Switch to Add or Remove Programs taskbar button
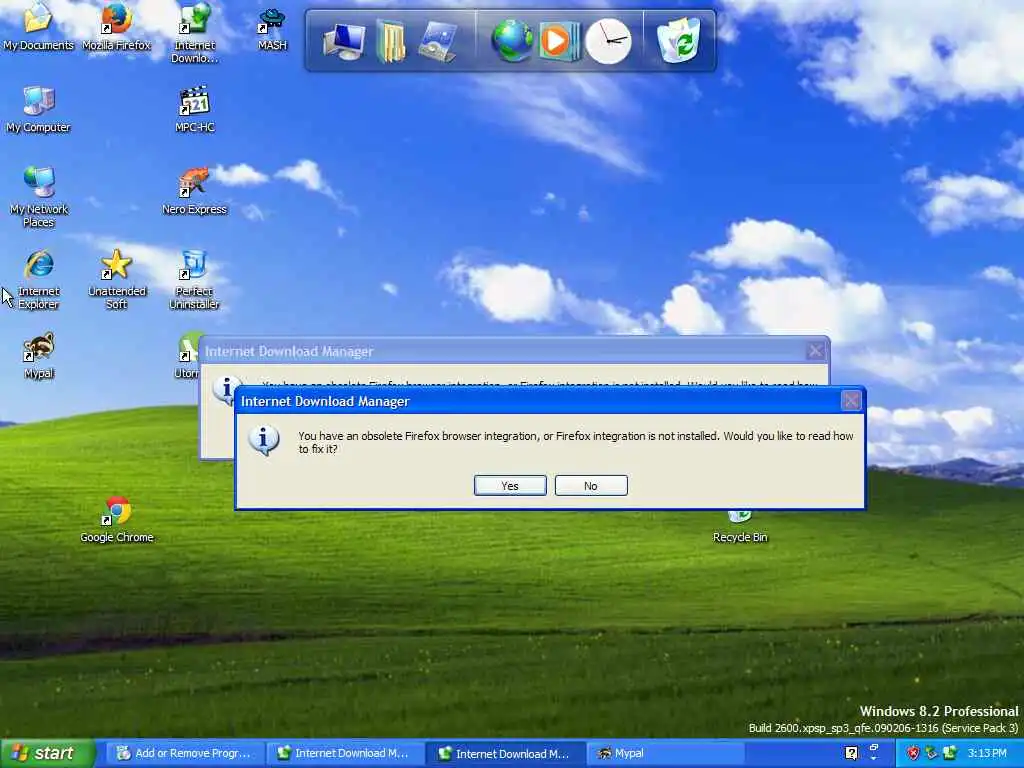Screen dimensions: 1024x768 coord(184,754)
